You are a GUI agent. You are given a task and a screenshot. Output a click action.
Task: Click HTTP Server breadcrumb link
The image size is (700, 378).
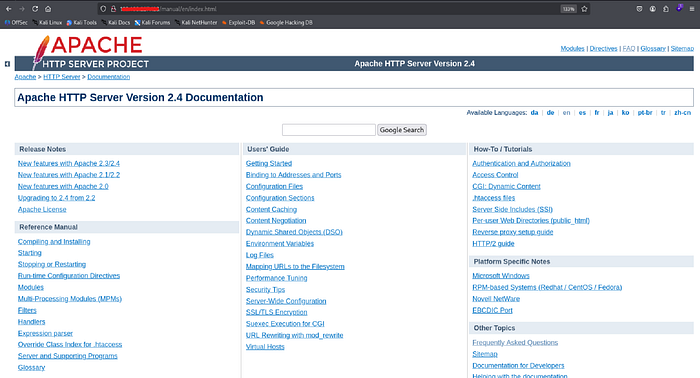coord(62,77)
